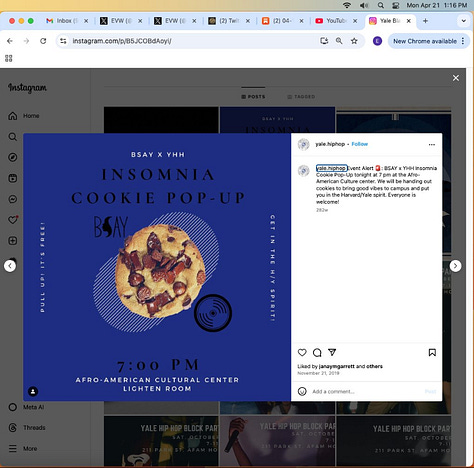Close the post overlay
The height and width of the screenshot is (468, 474).
click(456, 78)
